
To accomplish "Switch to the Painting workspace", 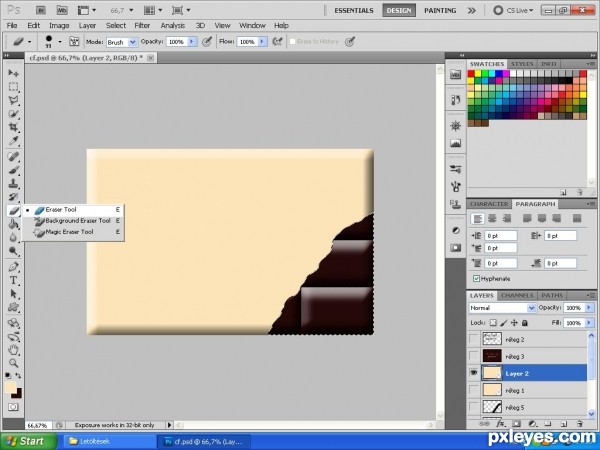I will (440, 10).
